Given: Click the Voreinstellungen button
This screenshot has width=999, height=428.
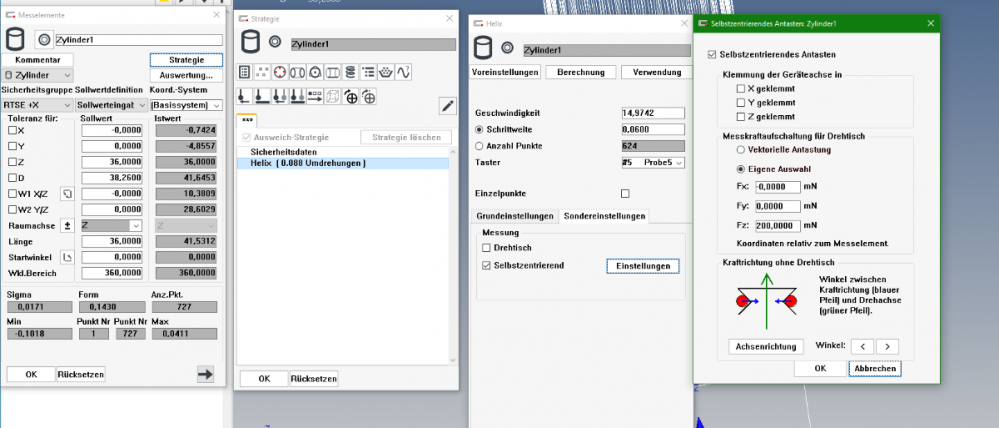Looking at the screenshot, I should click(506, 72).
